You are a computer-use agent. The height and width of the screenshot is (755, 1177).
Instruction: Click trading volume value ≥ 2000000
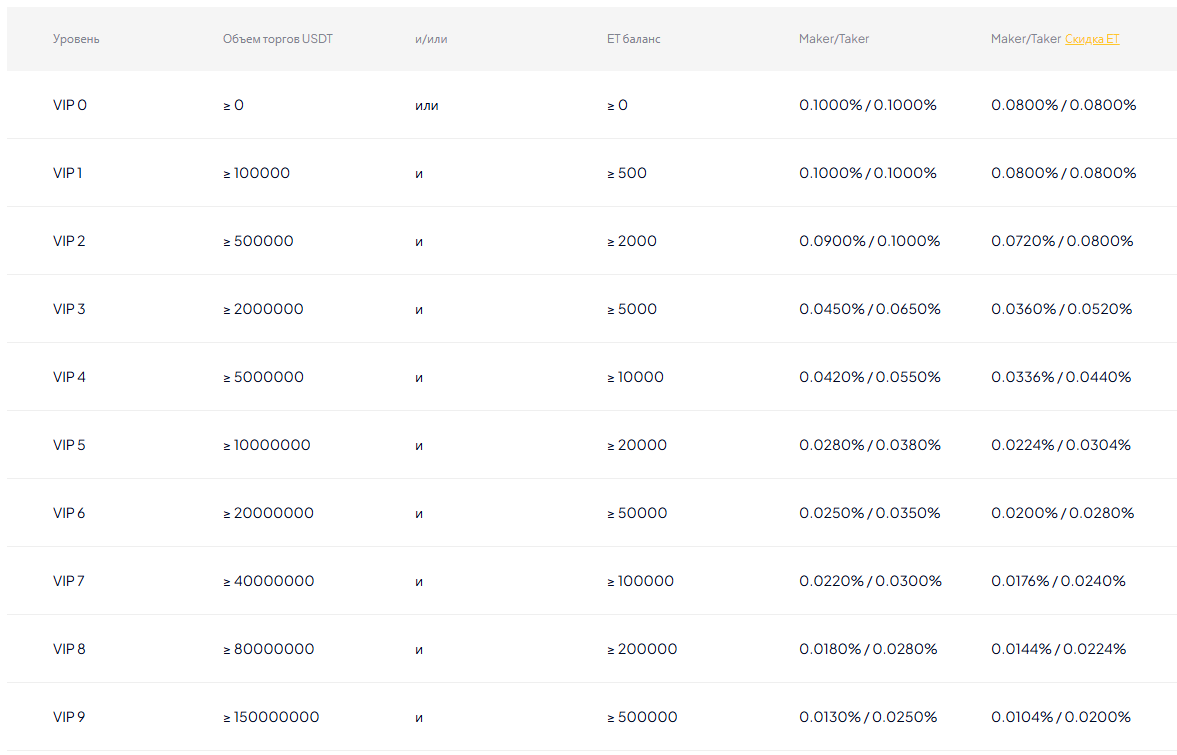tap(263, 309)
